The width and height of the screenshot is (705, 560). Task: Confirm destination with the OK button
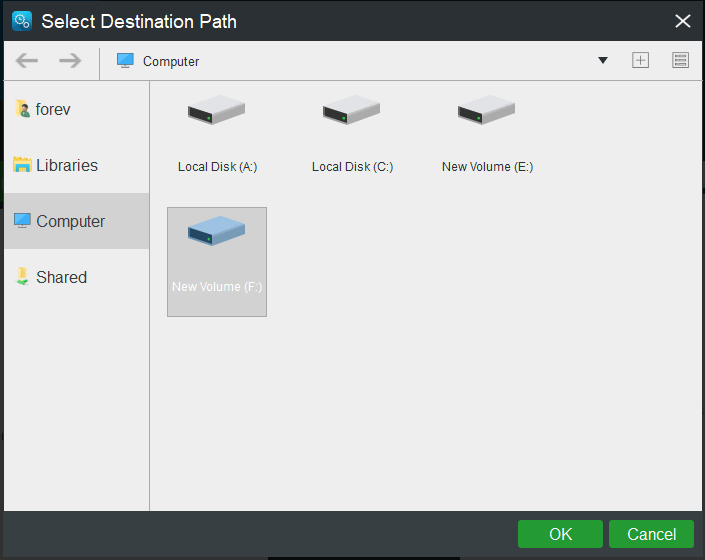pos(560,534)
